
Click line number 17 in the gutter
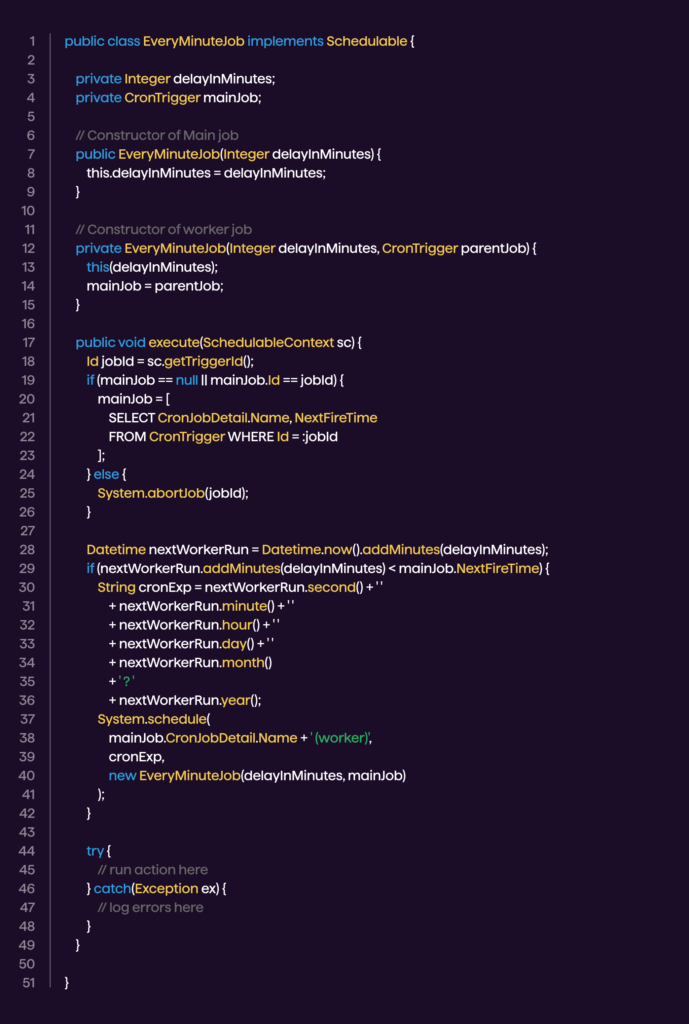coord(29,342)
